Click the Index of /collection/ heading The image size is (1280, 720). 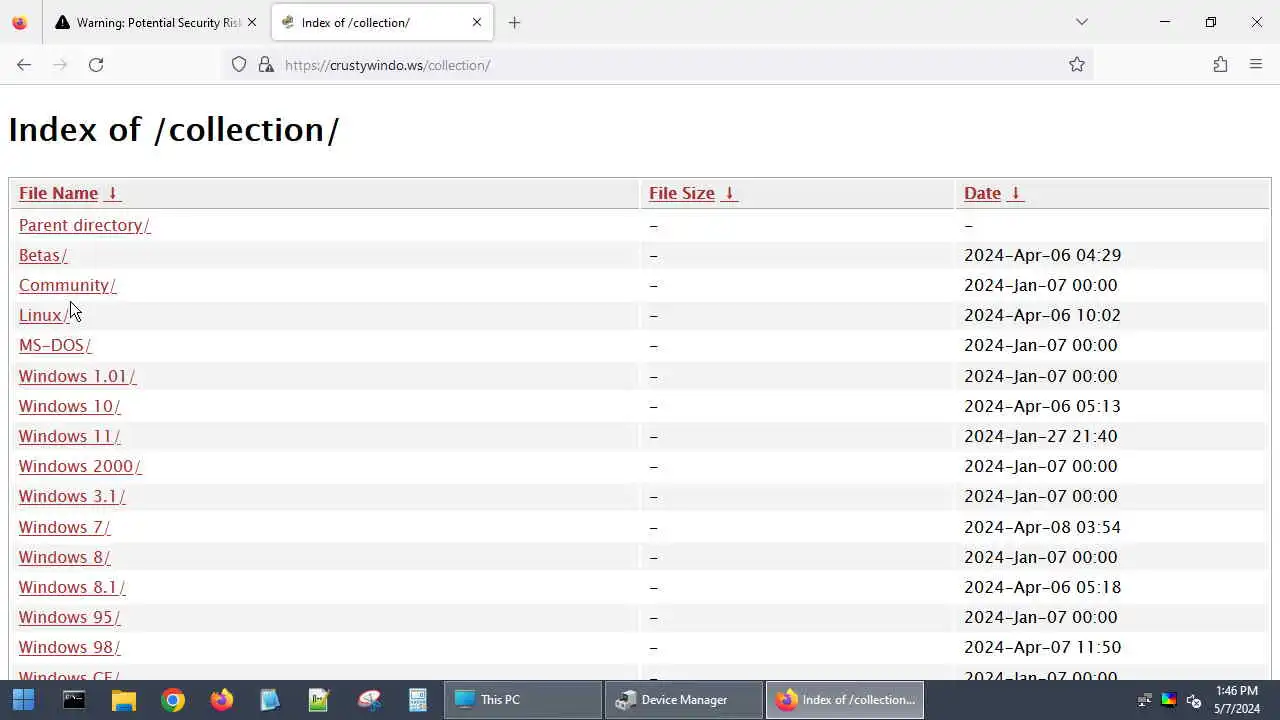174,130
